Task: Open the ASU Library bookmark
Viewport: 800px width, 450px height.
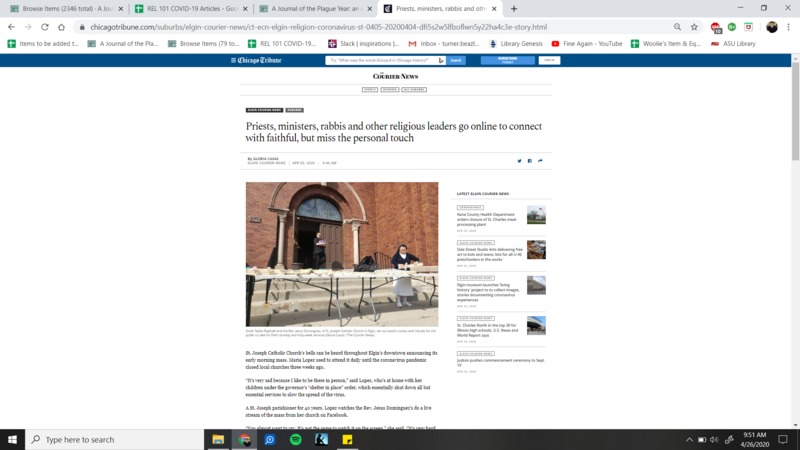Action: (x=733, y=44)
